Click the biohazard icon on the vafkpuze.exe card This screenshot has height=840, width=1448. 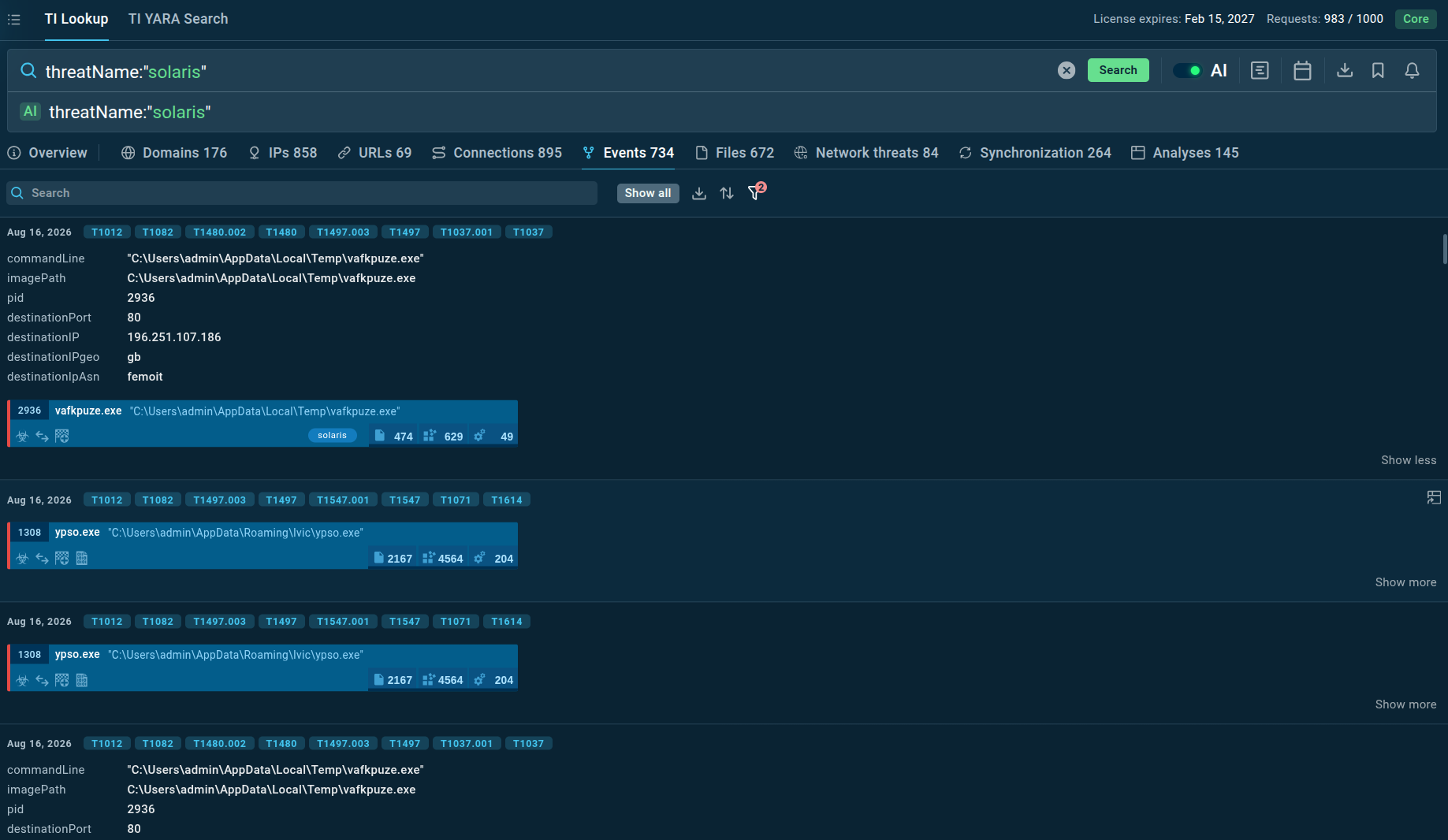(x=22, y=436)
